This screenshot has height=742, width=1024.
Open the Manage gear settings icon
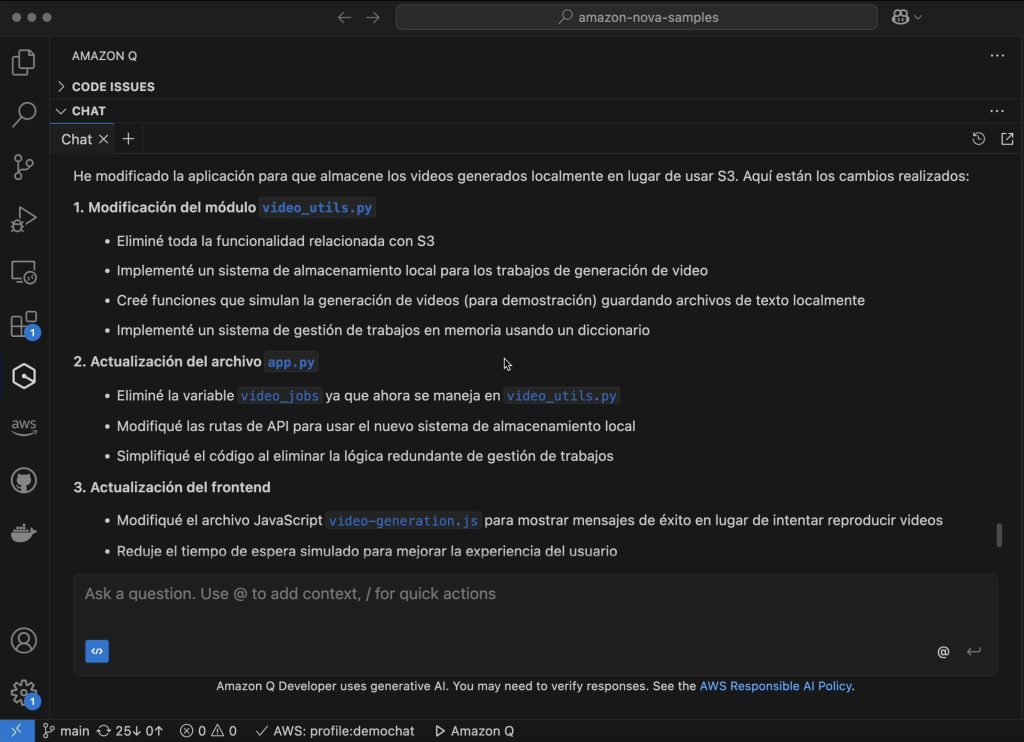click(x=24, y=693)
